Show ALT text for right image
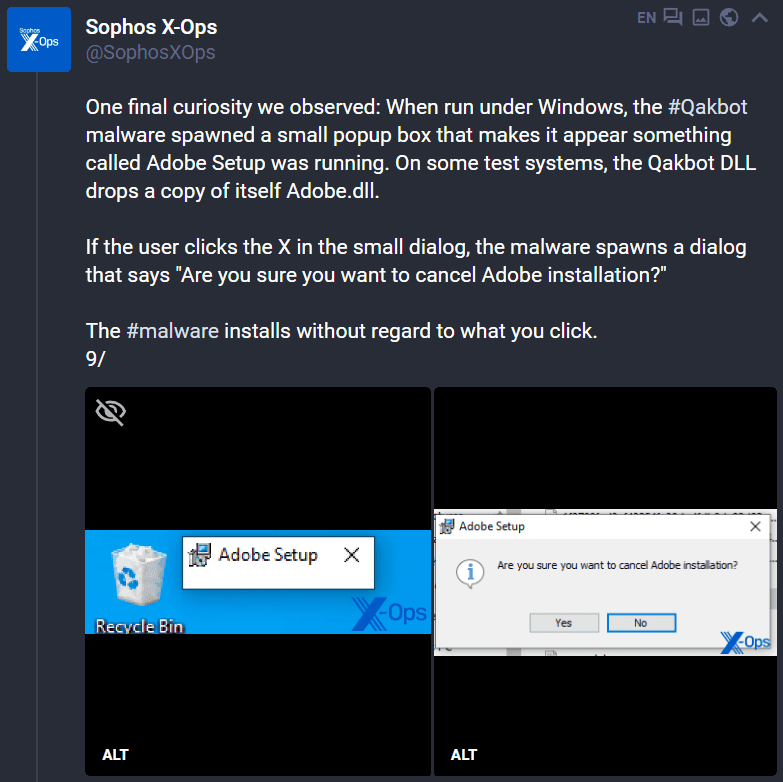 click(464, 755)
